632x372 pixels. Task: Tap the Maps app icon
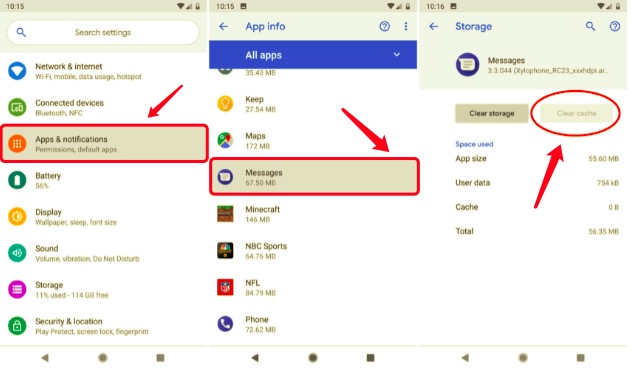point(225,140)
